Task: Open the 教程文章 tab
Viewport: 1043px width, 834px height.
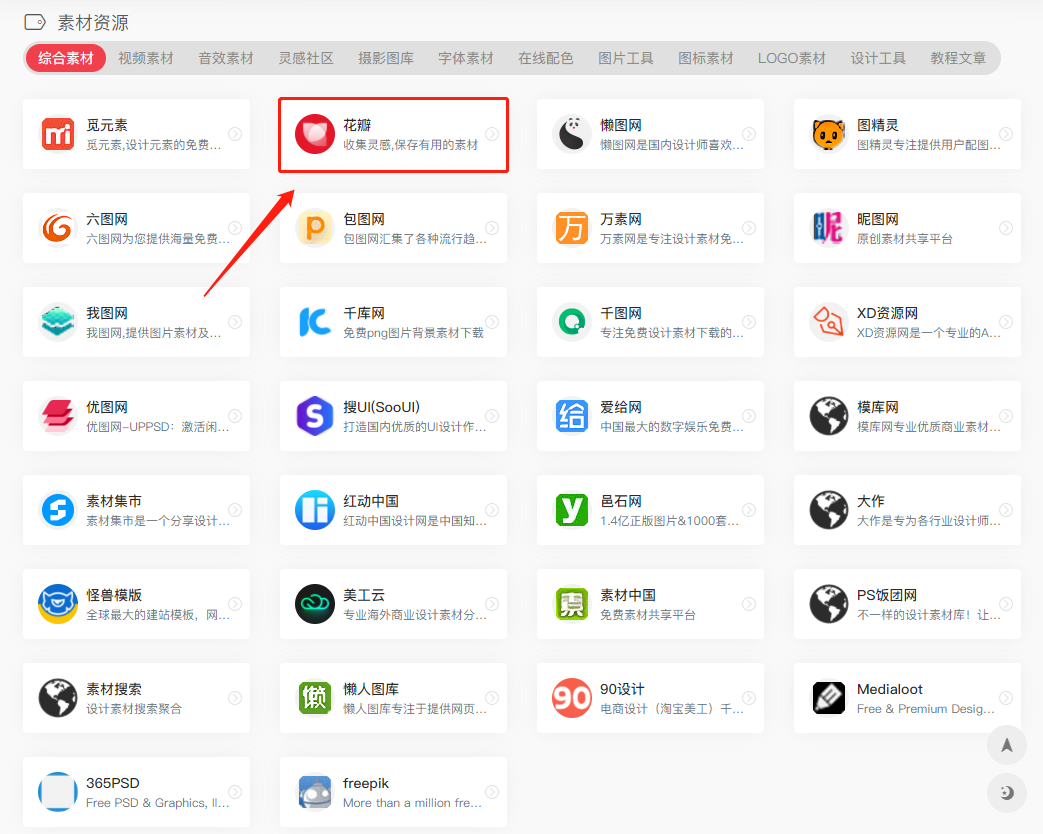Action: click(x=958, y=58)
